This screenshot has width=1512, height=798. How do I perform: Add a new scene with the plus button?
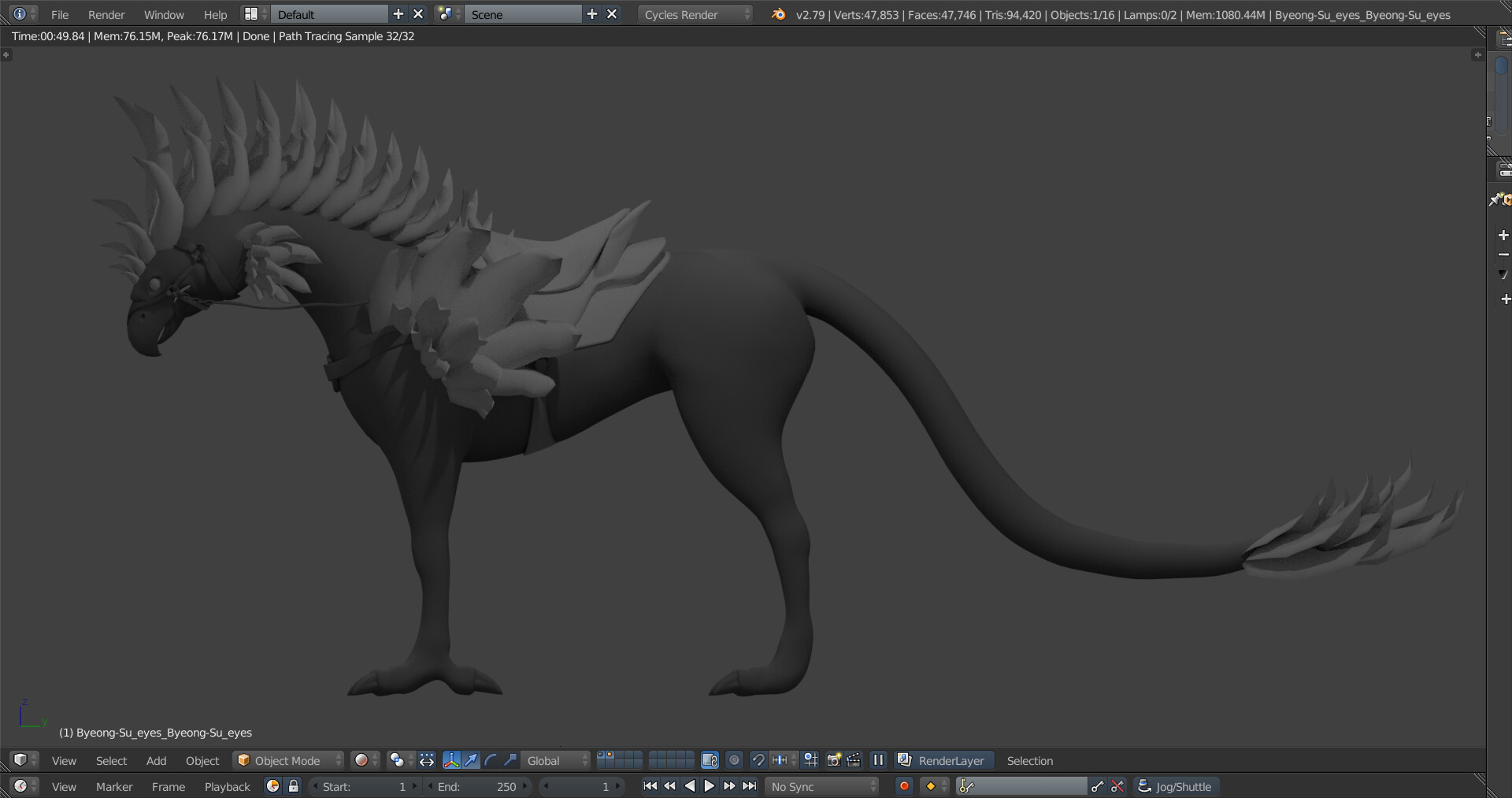coord(591,13)
